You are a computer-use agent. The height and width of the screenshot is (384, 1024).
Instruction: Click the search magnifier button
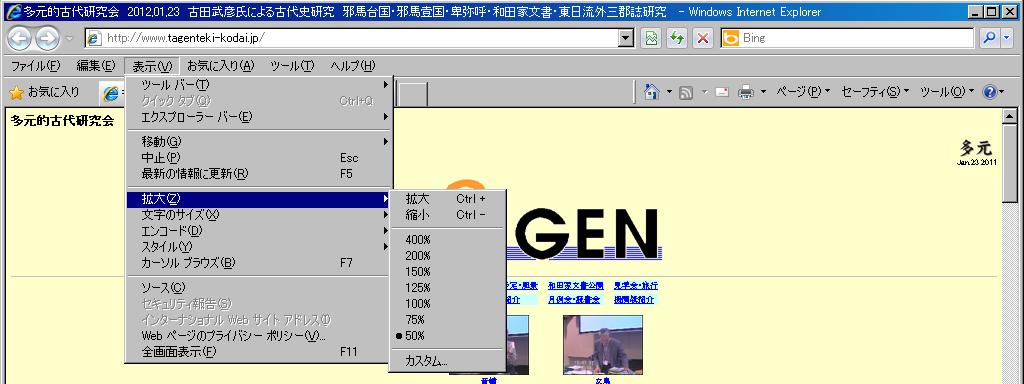point(989,38)
